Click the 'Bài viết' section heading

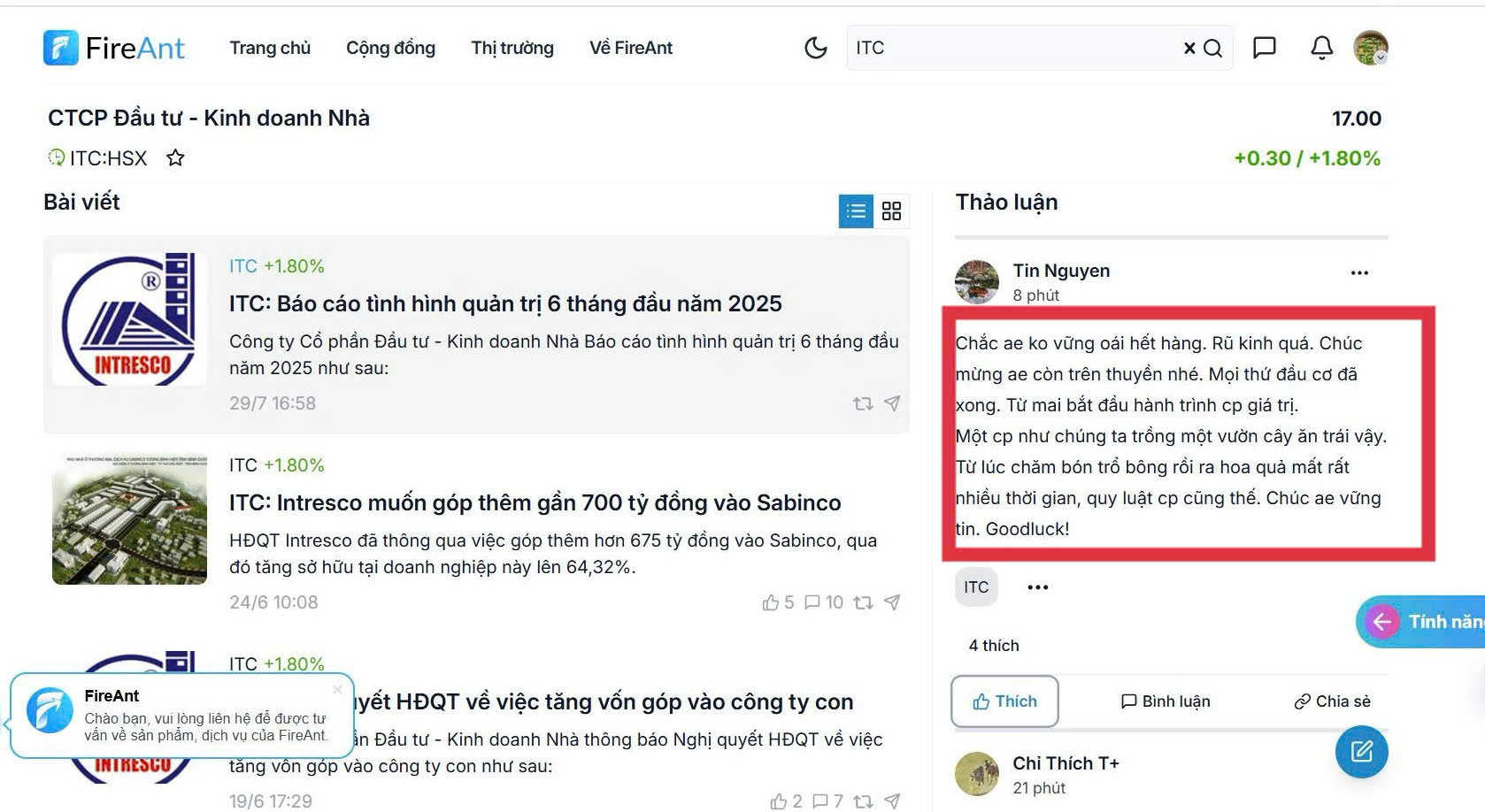coord(81,202)
